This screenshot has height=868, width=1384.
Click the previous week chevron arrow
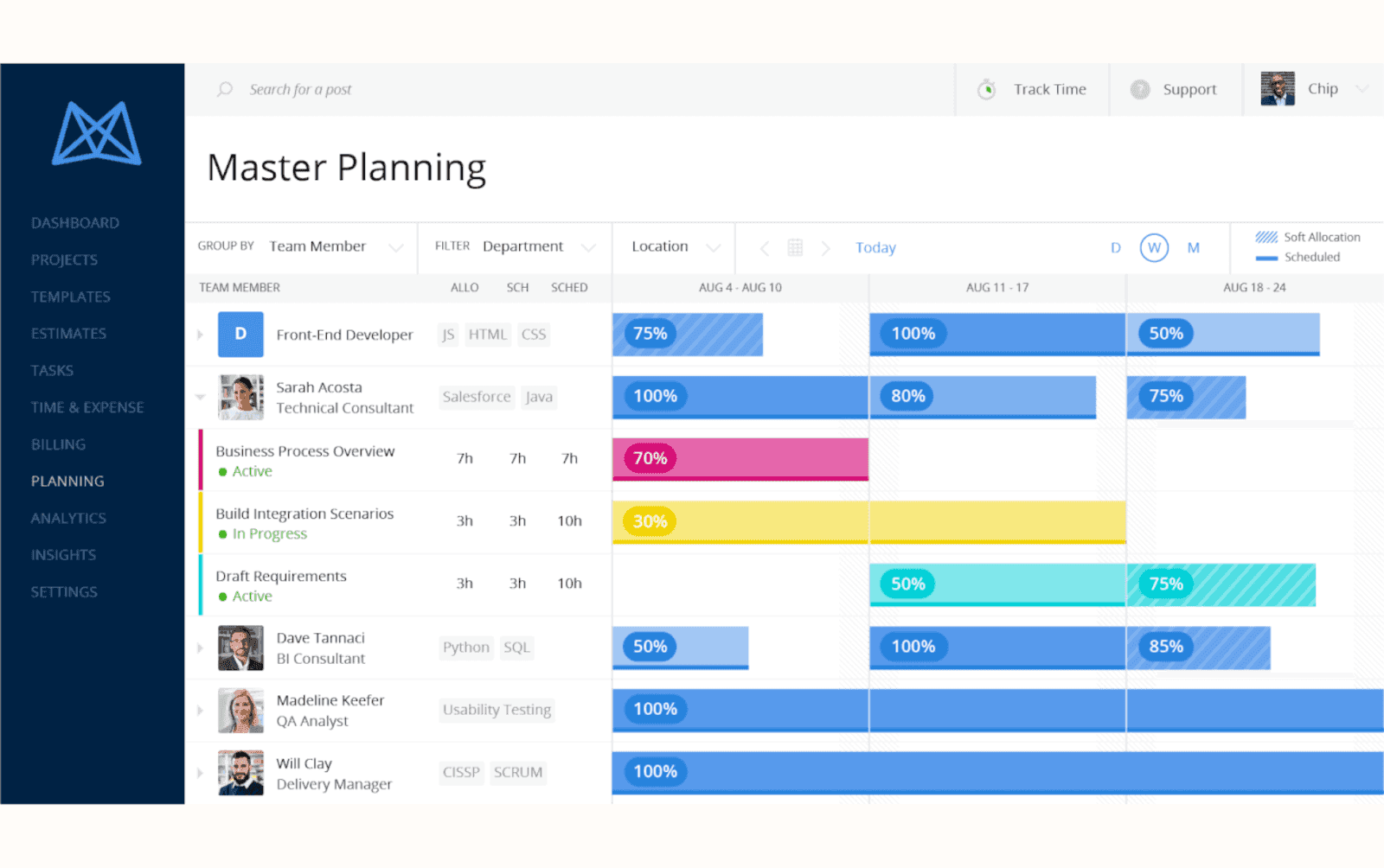click(764, 248)
